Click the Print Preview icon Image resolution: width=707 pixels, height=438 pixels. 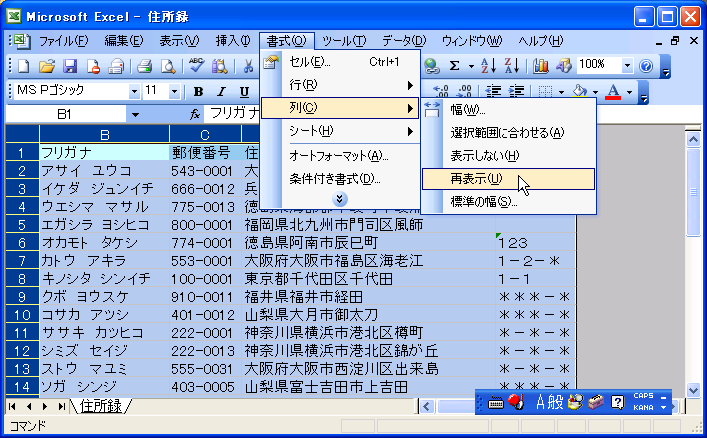tap(168, 66)
